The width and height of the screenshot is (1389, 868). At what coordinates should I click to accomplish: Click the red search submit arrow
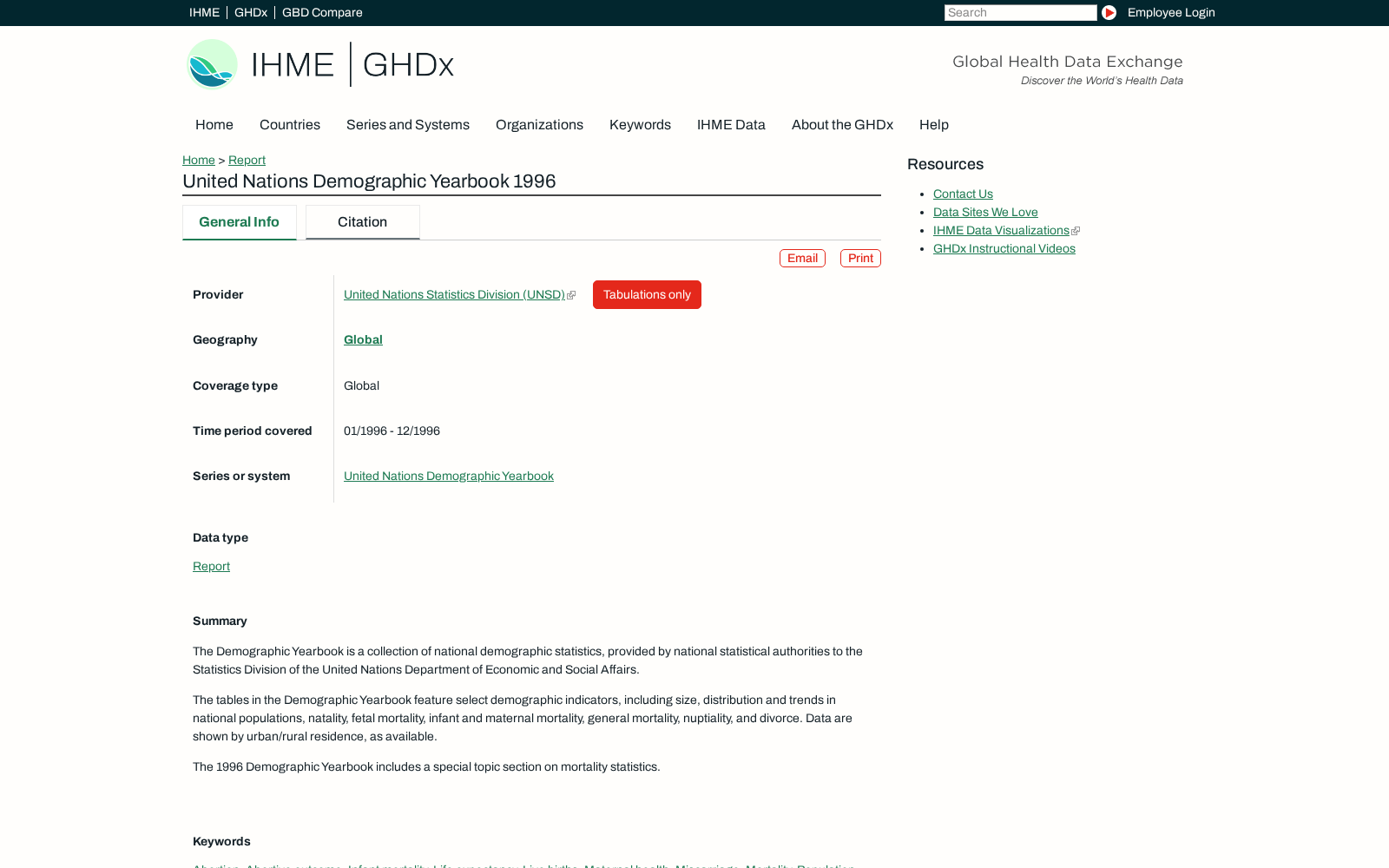[1109, 12]
